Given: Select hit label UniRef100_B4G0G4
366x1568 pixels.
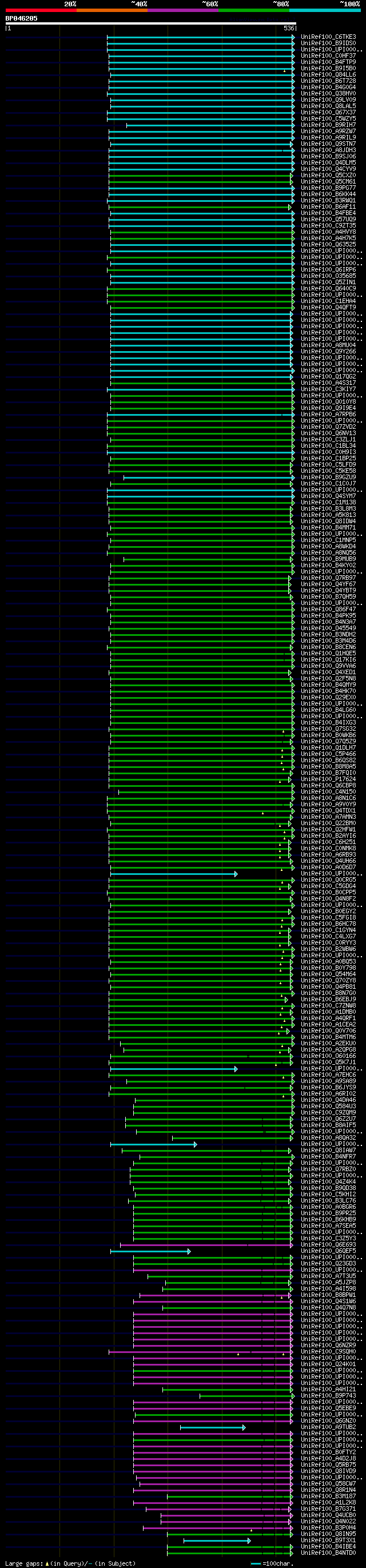Looking at the screenshot, I should coord(328,87).
